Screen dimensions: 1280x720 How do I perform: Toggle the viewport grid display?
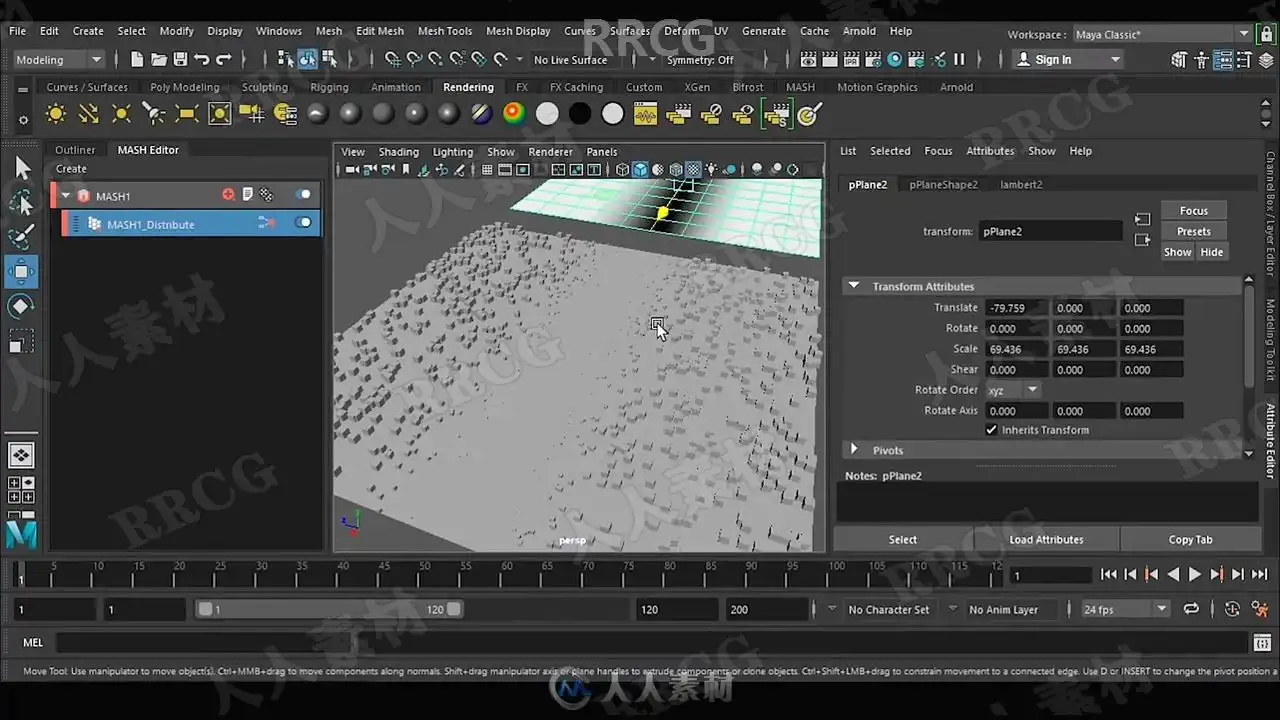pos(487,170)
